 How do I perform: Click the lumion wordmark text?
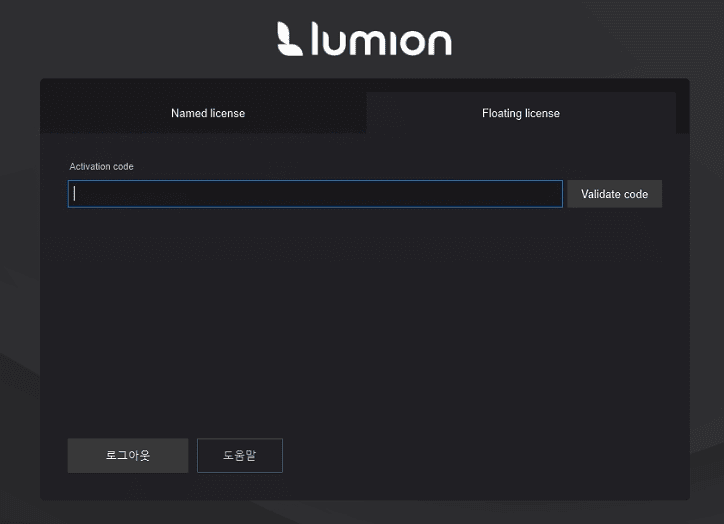click(x=381, y=40)
